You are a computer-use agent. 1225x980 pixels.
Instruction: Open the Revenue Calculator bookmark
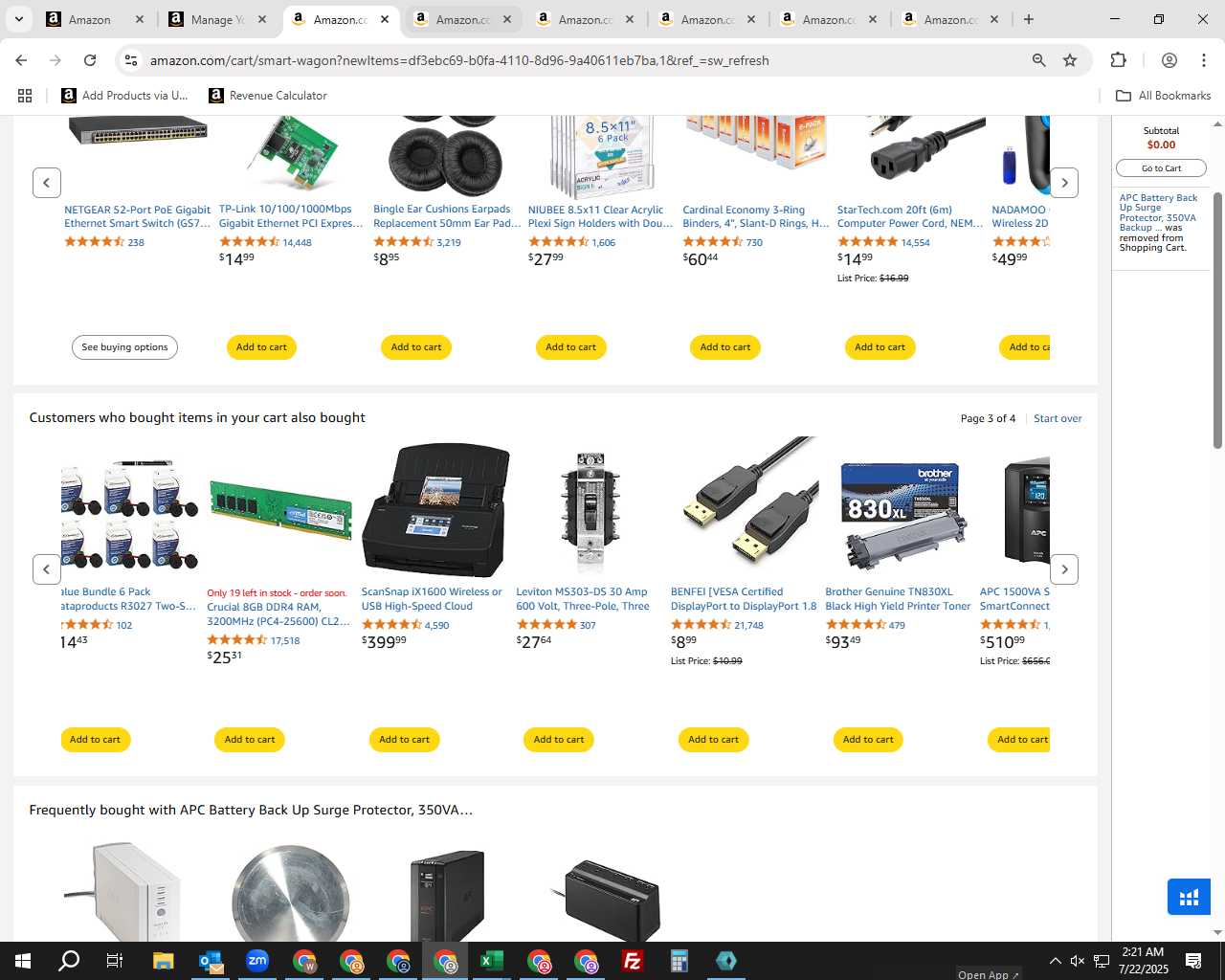(x=268, y=96)
